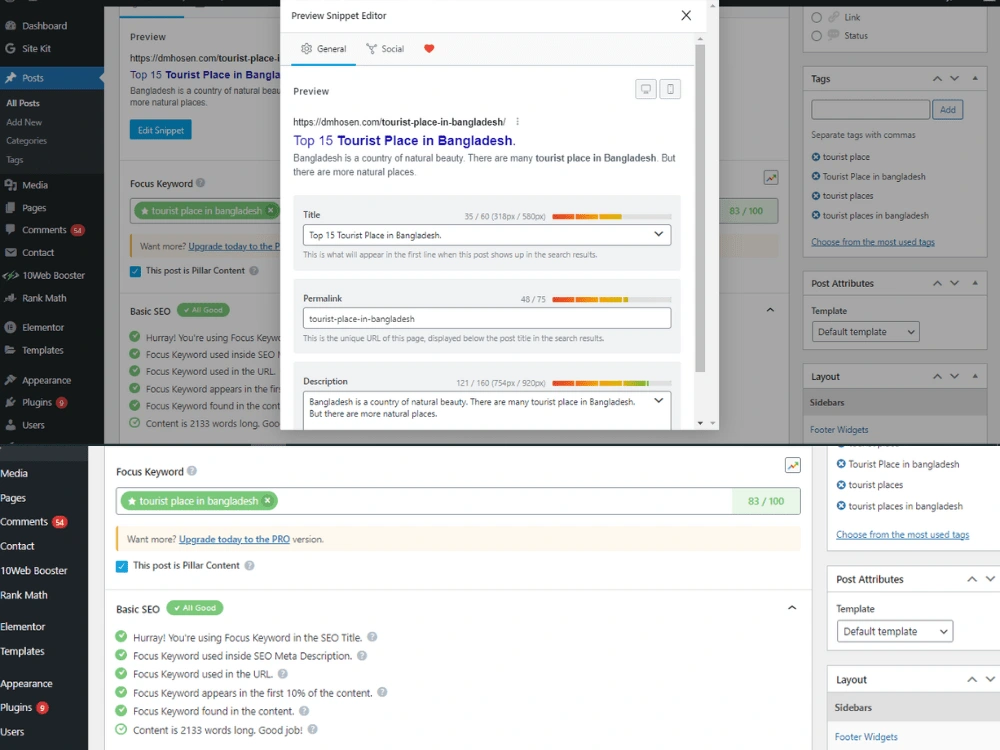This screenshot has width=1000, height=750.
Task: Click the Edit Snippet button
Action: [x=161, y=130]
